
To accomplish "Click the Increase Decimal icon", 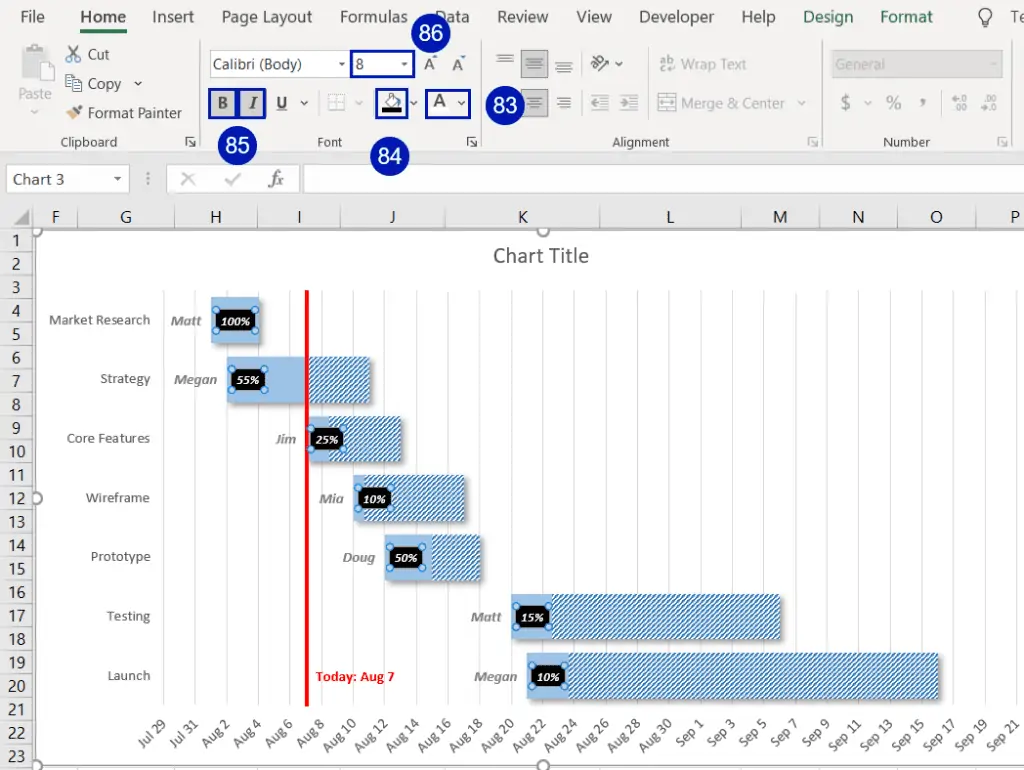I will 959,102.
